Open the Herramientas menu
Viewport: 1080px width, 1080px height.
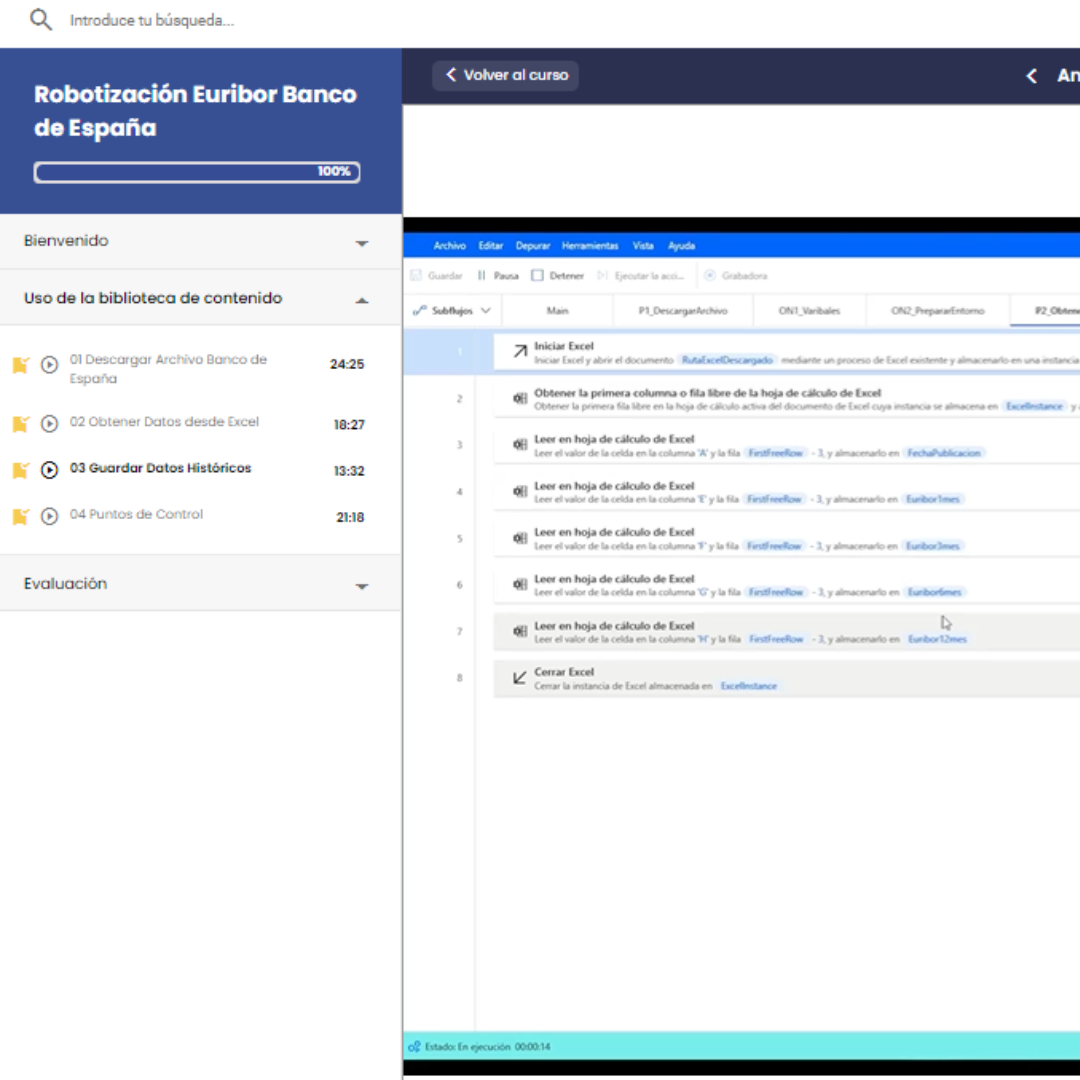590,246
